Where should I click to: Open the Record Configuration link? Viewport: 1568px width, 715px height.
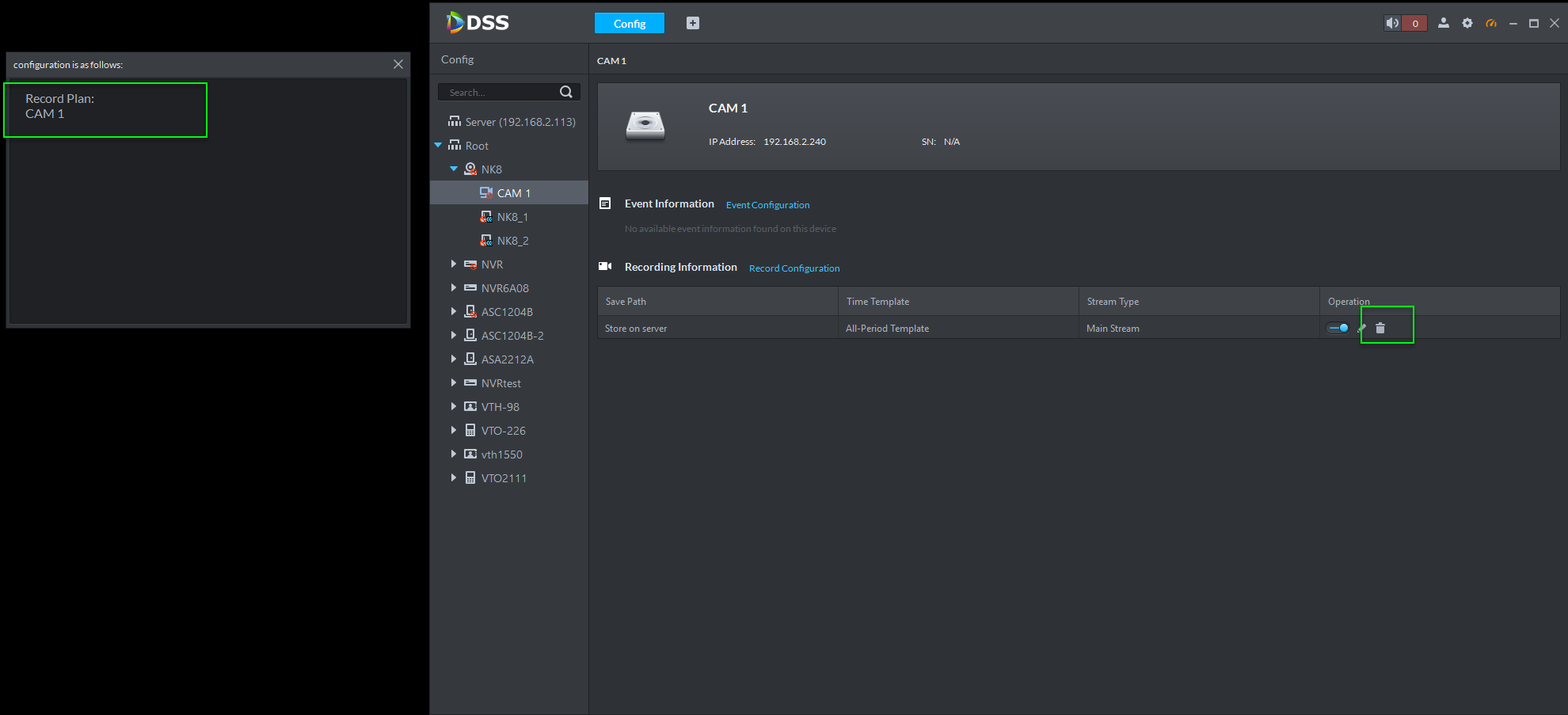(794, 268)
